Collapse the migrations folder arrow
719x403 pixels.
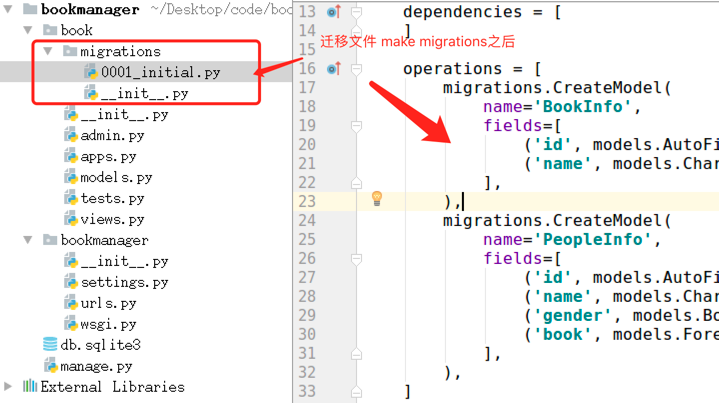point(48,51)
